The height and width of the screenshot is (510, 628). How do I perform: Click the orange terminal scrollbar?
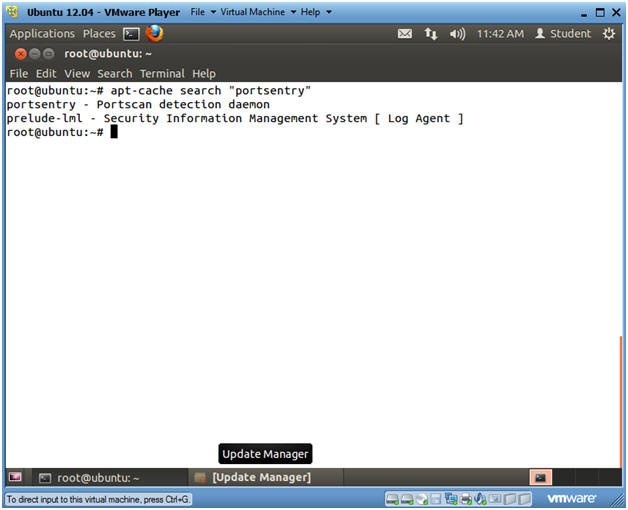(x=620, y=401)
